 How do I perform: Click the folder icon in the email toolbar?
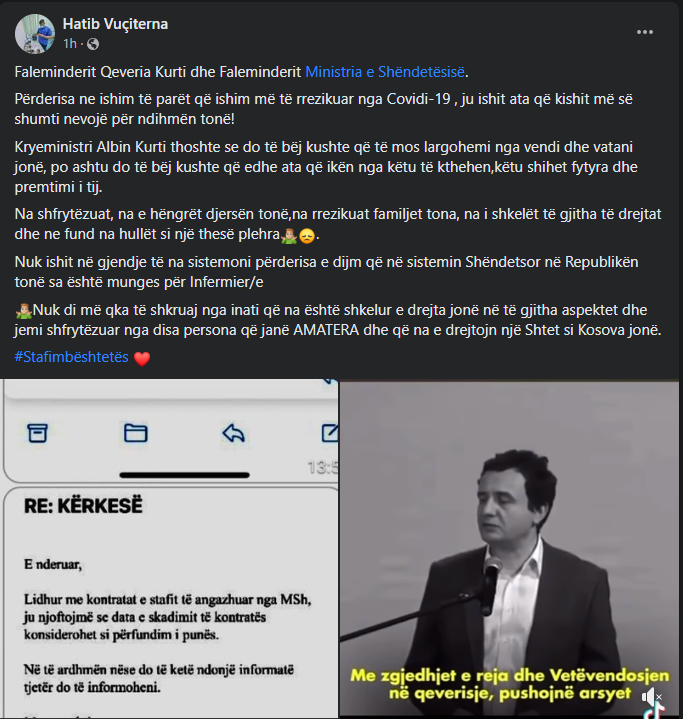click(136, 433)
